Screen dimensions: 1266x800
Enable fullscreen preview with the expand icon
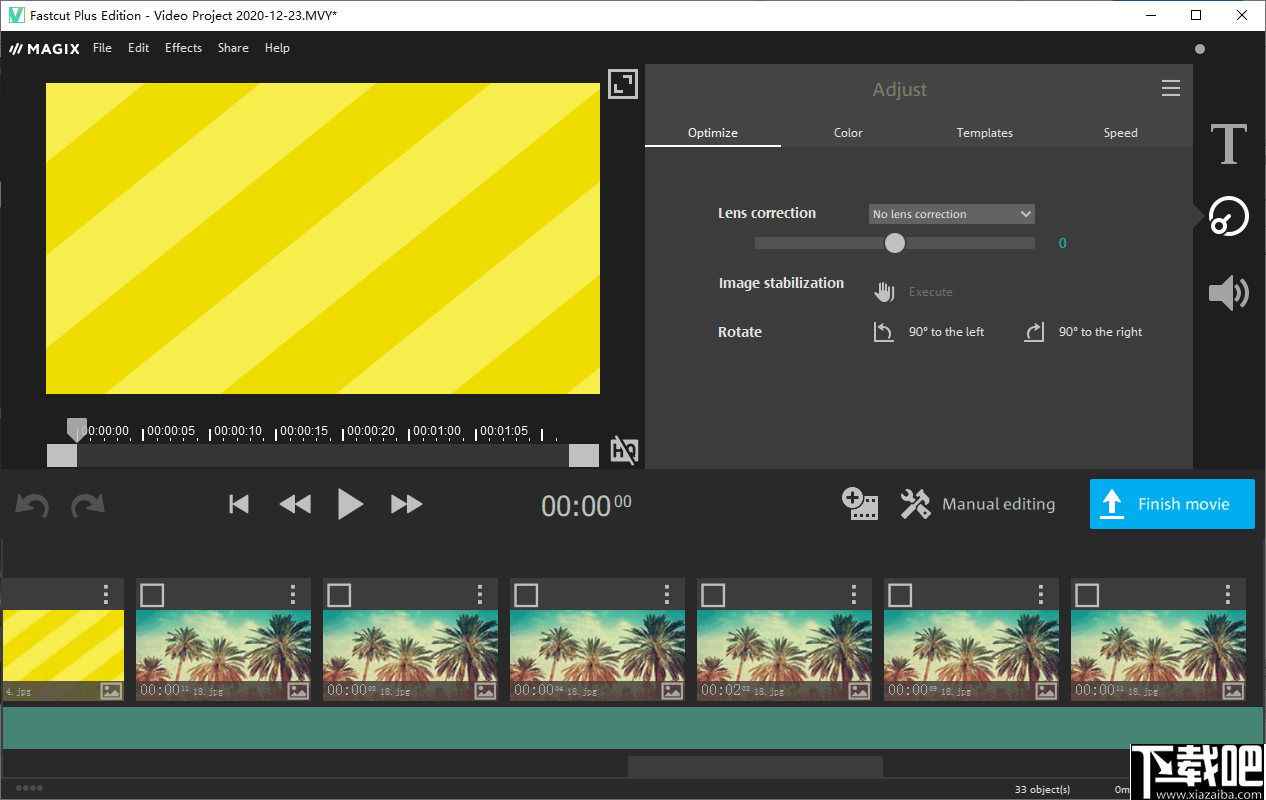pyautogui.click(x=622, y=84)
